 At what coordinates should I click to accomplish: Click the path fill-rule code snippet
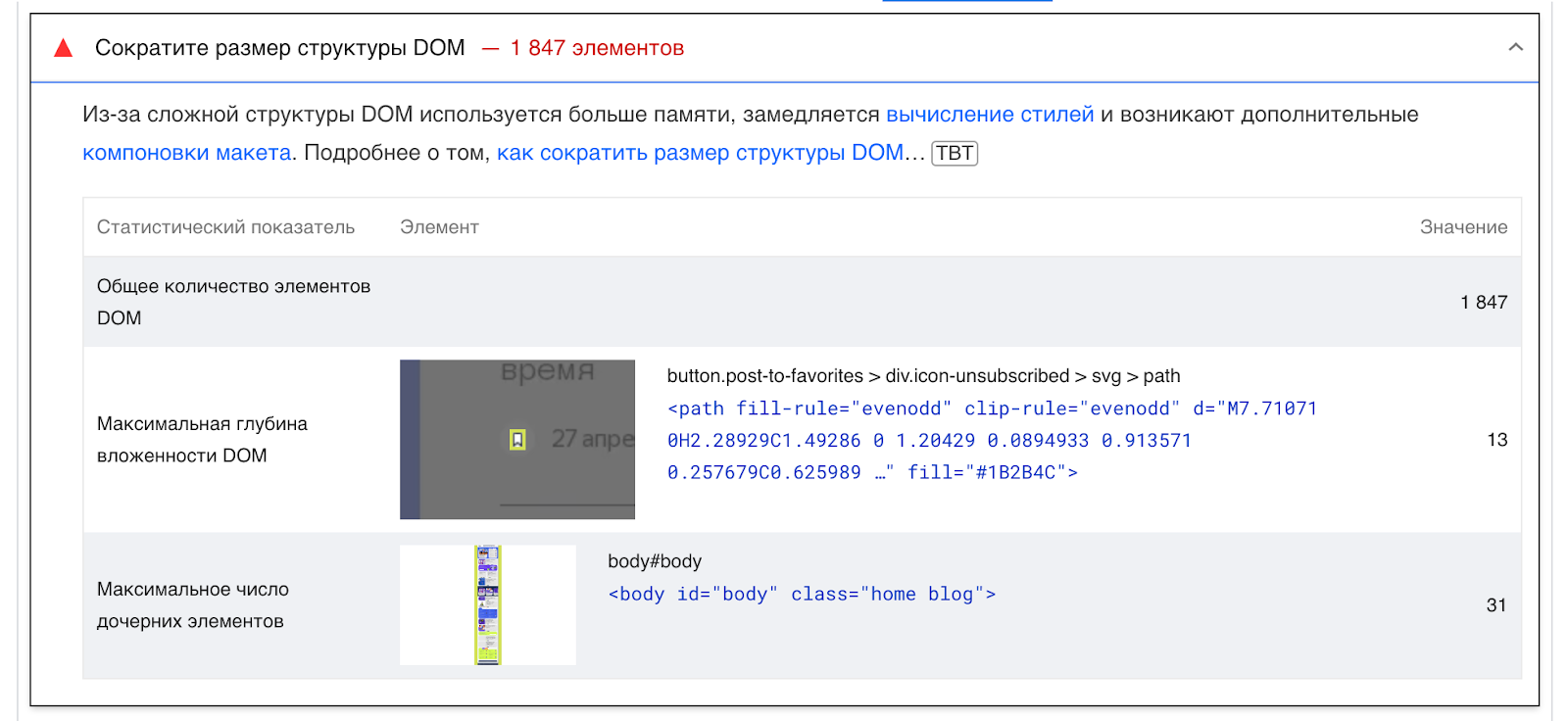992,441
